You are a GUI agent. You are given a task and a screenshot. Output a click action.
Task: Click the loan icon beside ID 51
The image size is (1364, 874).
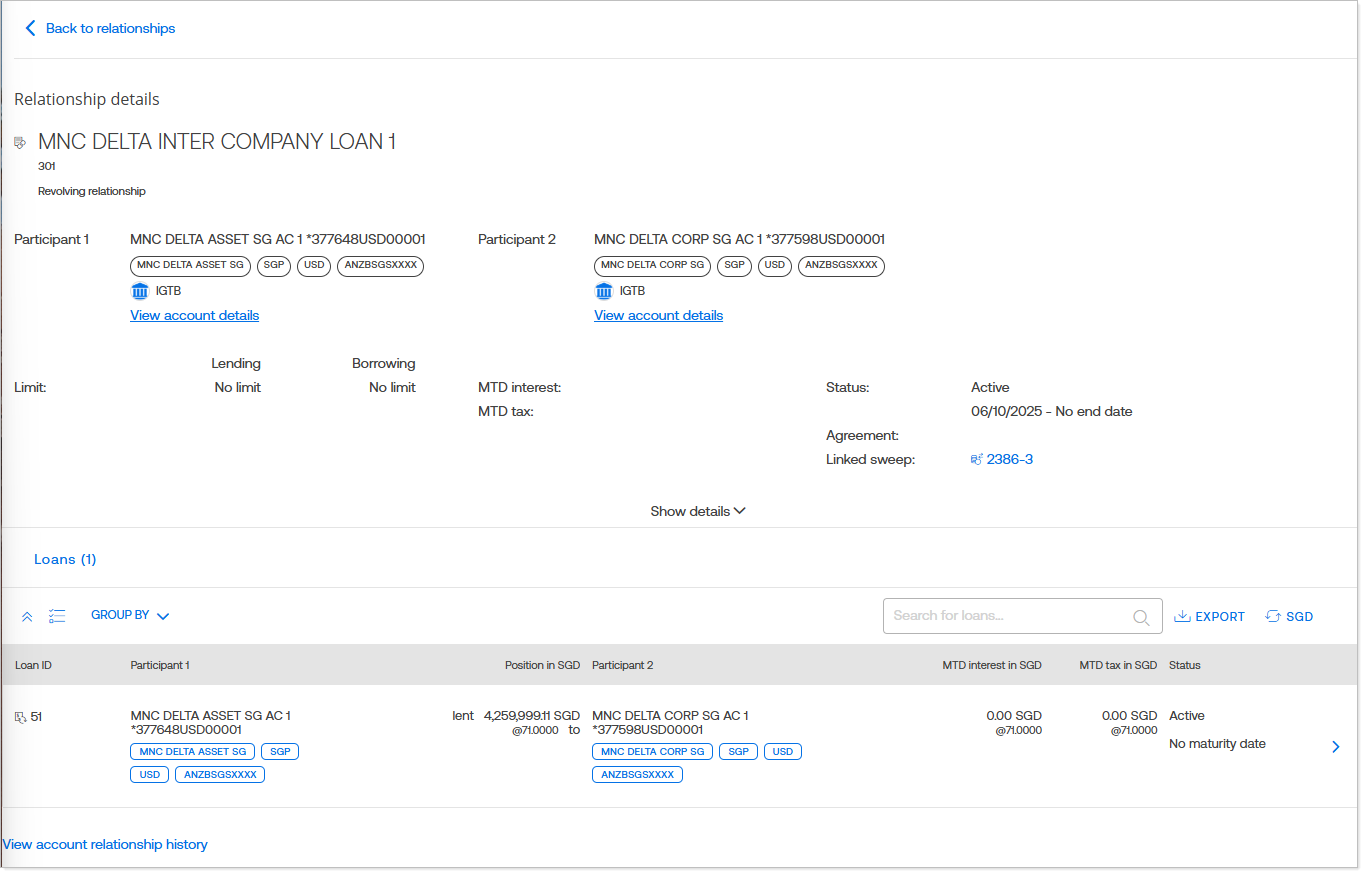pyautogui.click(x=20, y=717)
